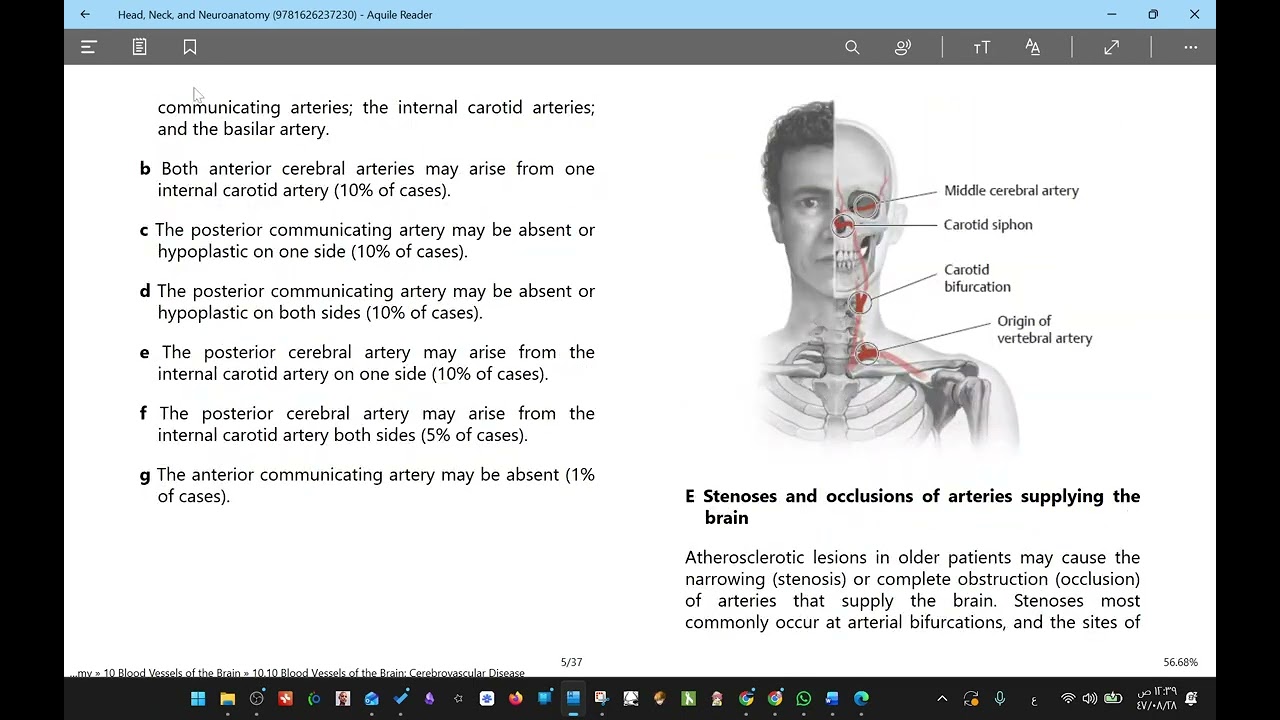The image size is (1280, 720).
Task: Click the "Middle cerebral artery" figure label
Action: tap(1011, 190)
